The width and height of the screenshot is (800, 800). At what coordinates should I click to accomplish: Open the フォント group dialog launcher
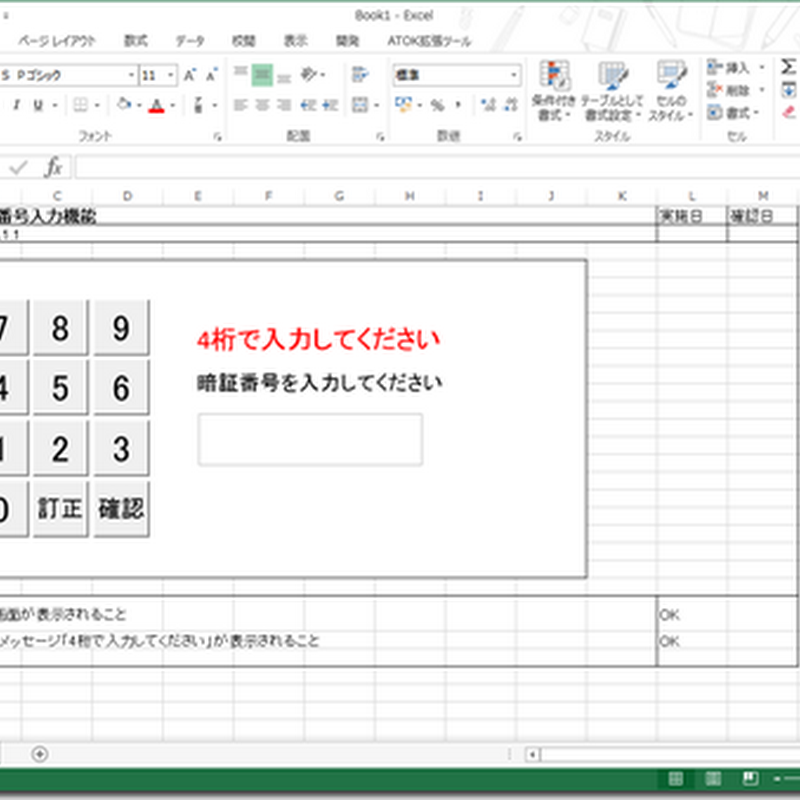click(218, 136)
